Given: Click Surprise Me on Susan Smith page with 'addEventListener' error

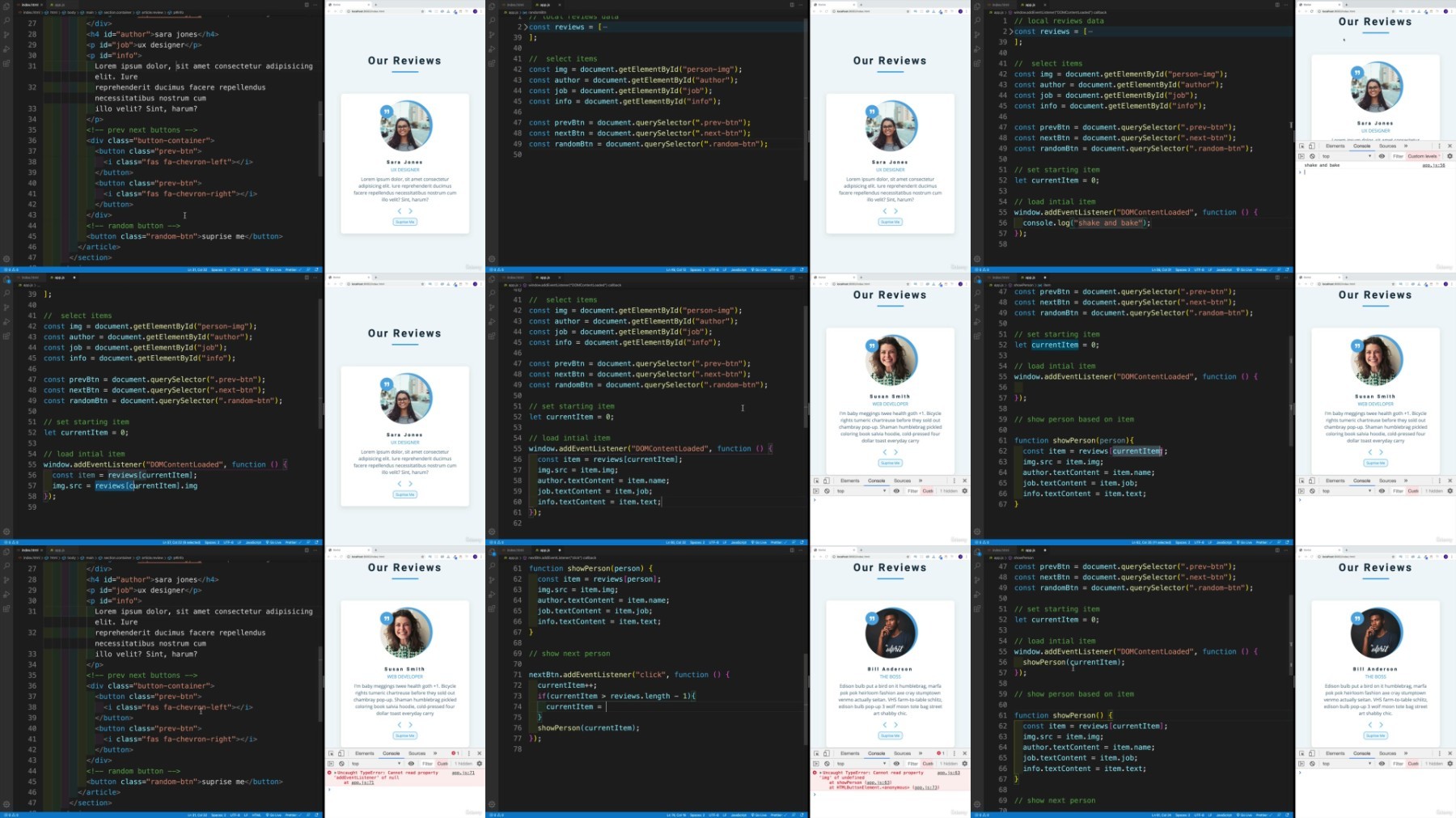Looking at the screenshot, I should tap(404, 735).
